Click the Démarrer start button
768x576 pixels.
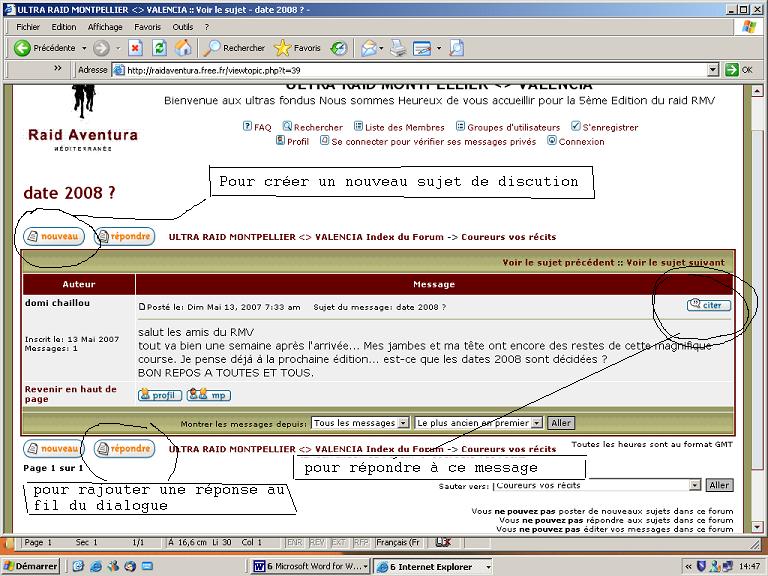pyautogui.click(x=31, y=566)
